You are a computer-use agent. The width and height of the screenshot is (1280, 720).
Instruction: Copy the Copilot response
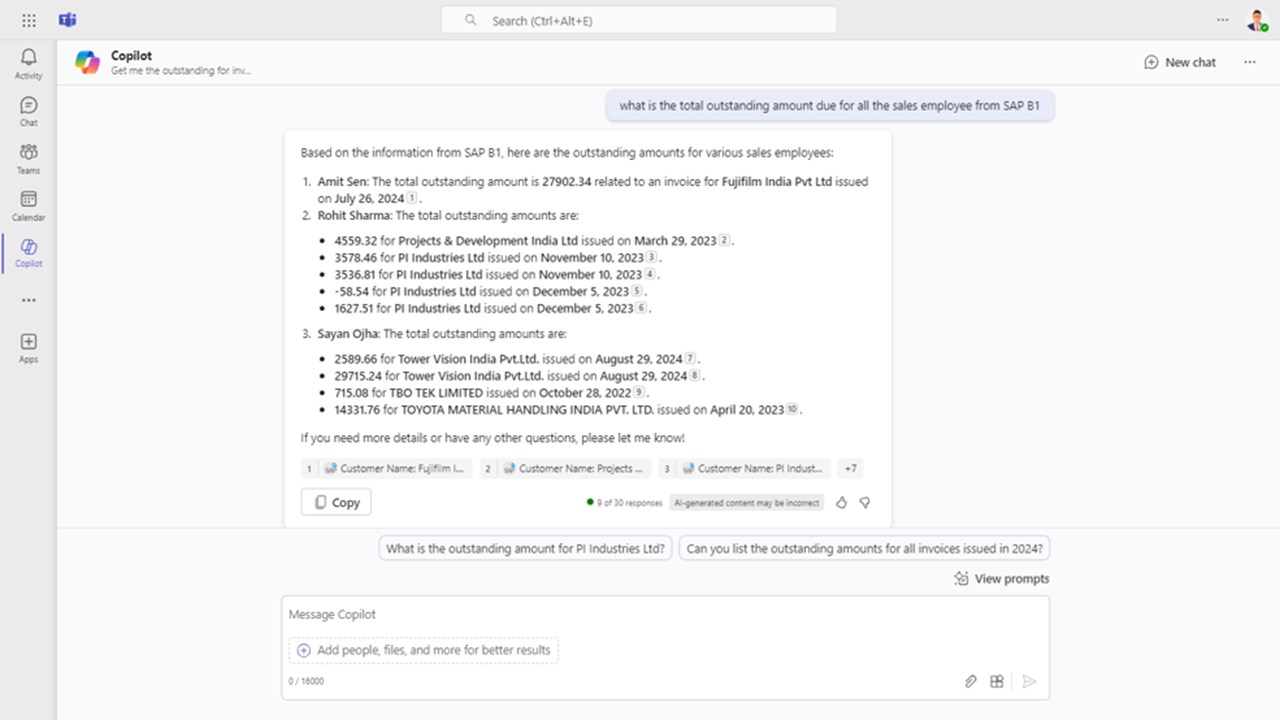click(x=336, y=502)
